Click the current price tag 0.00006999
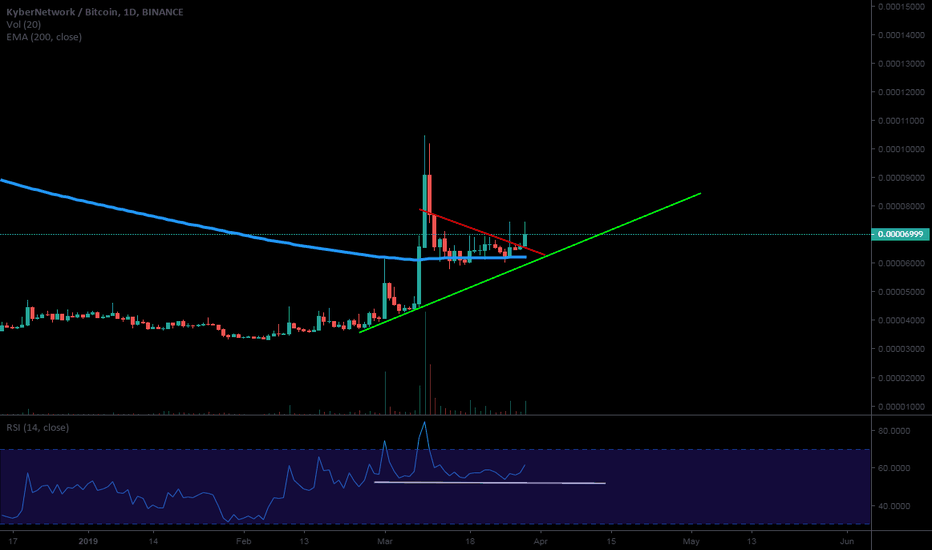 click(x=900, y=234)
